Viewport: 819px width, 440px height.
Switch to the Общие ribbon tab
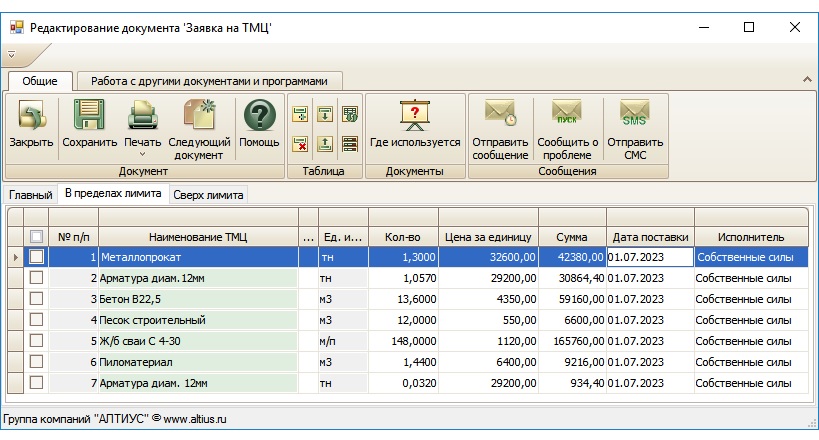40,81
